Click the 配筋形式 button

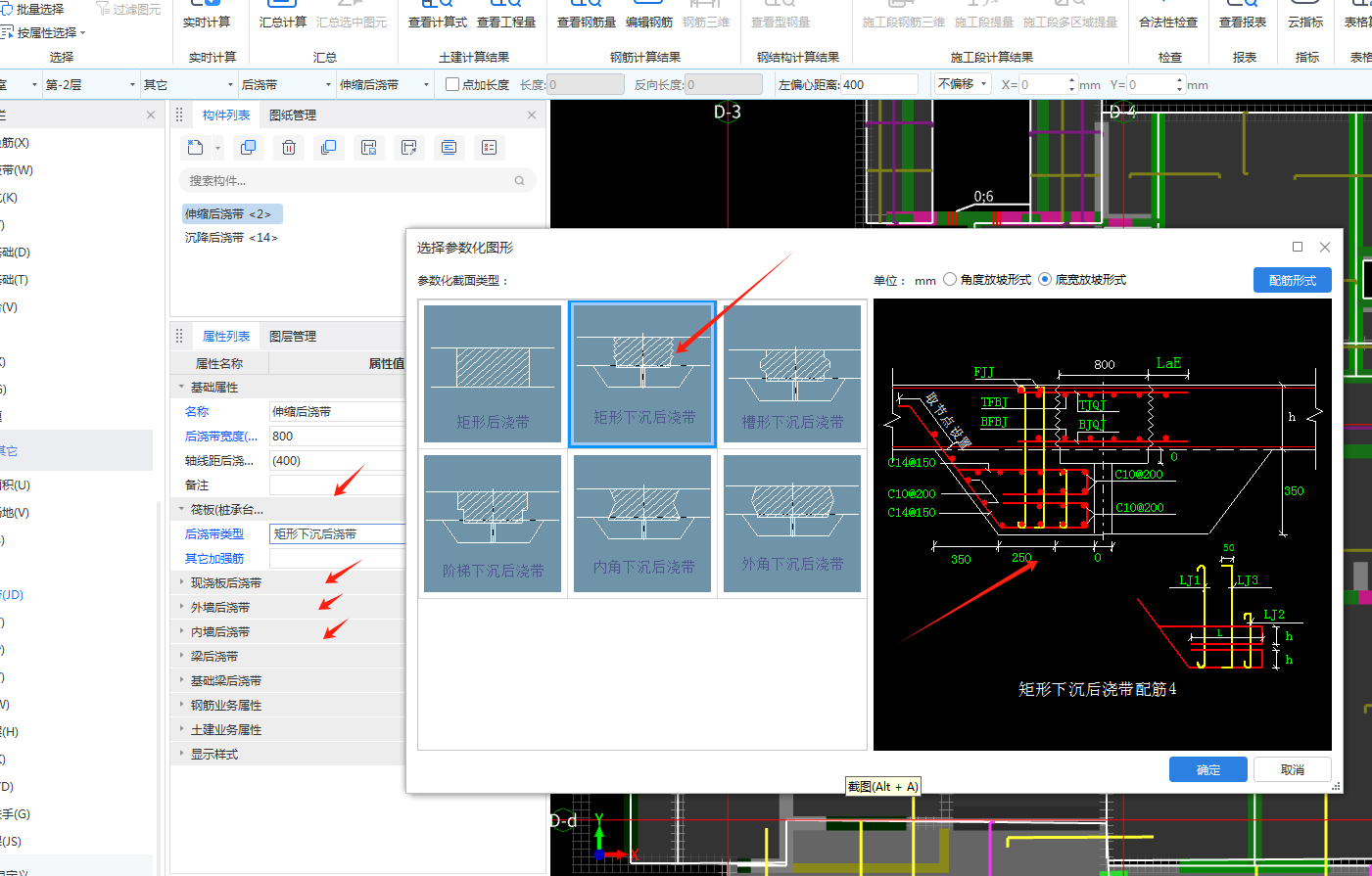[x=1293, y=280]
